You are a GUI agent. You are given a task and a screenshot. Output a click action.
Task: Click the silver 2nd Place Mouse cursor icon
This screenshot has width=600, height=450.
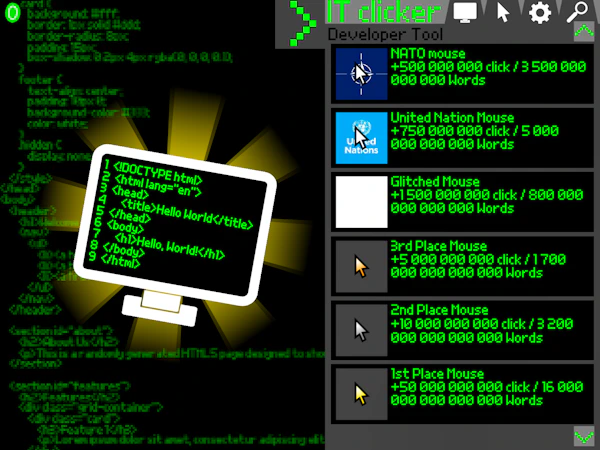click(x=361, y=331)
